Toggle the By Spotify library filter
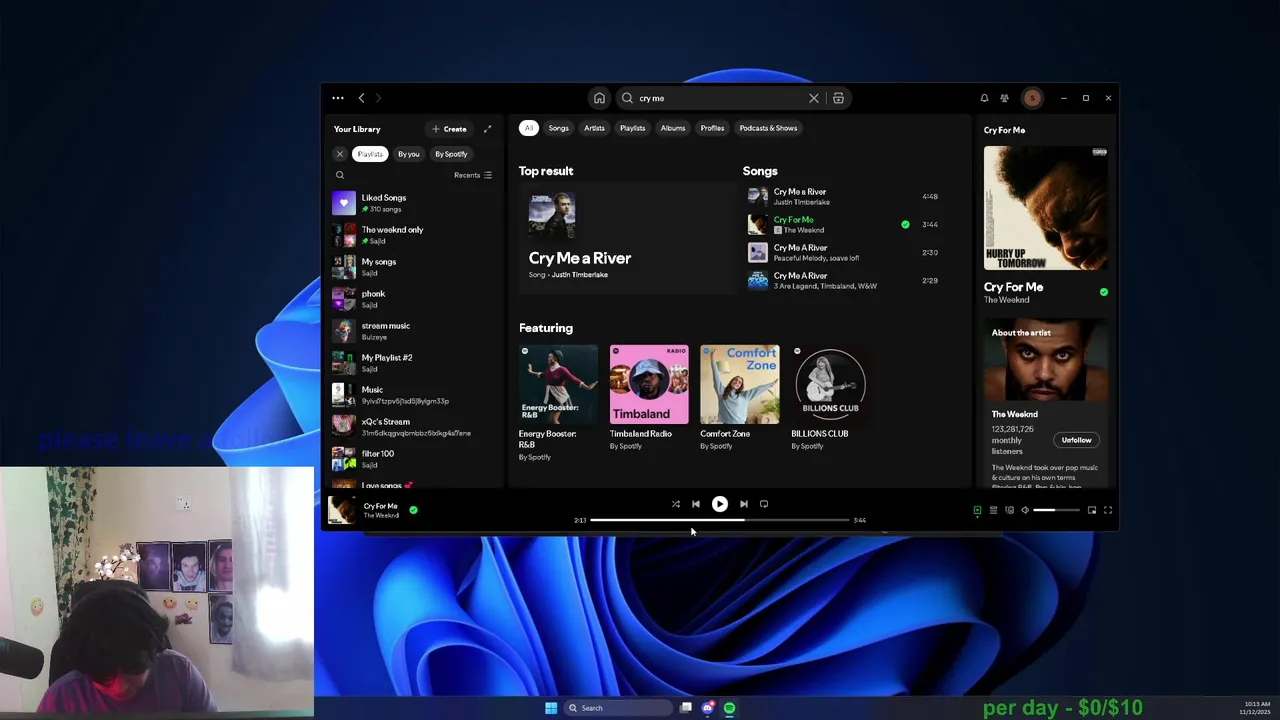Viewport: 1280px width, 720px height. [451, 154]
